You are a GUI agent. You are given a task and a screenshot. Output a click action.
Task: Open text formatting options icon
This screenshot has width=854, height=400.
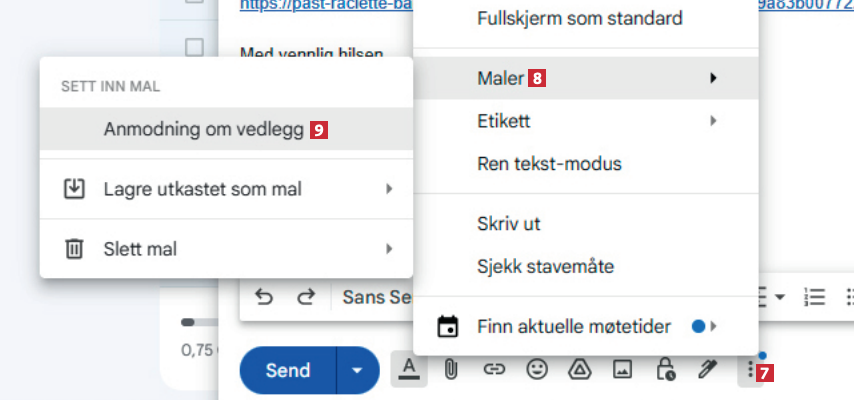click(x=409, y=370)
